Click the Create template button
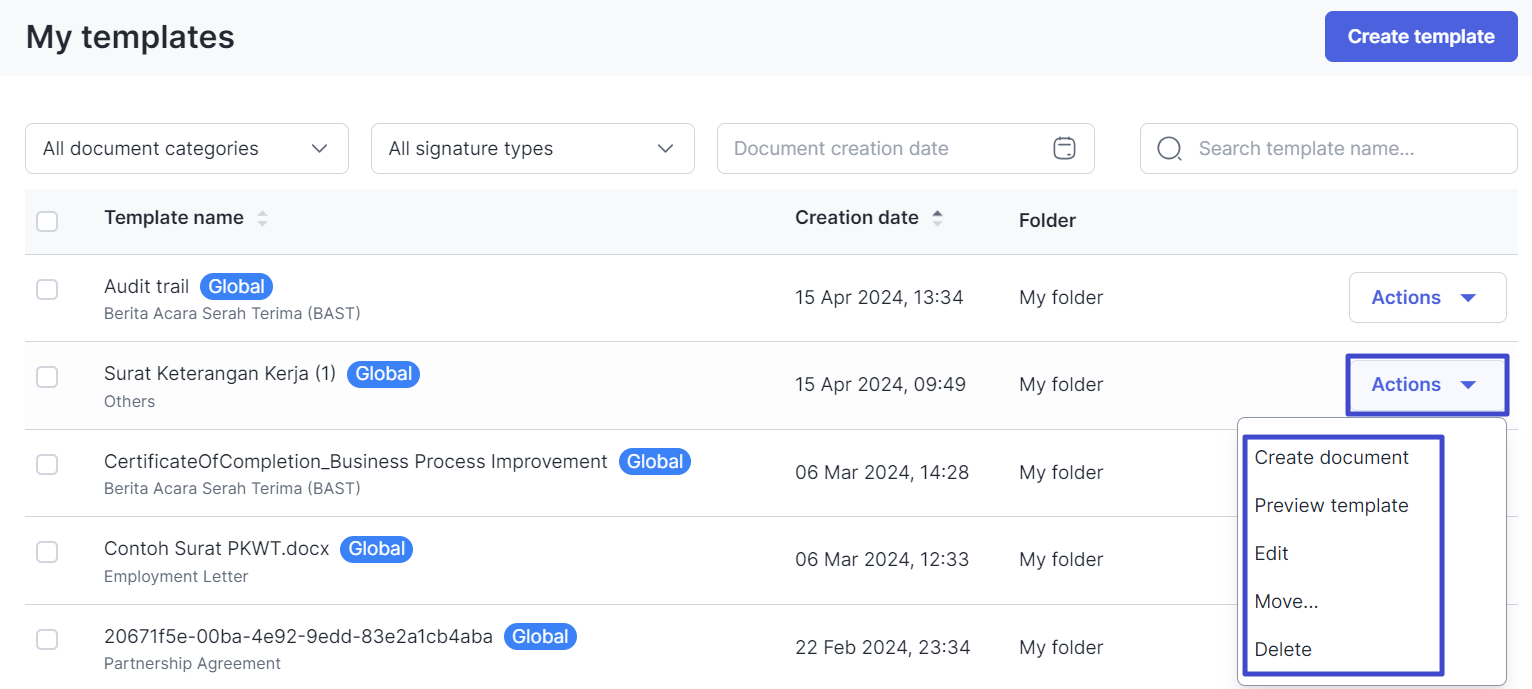Viewport: 1532px width, 689px height. click(1421, 37)
